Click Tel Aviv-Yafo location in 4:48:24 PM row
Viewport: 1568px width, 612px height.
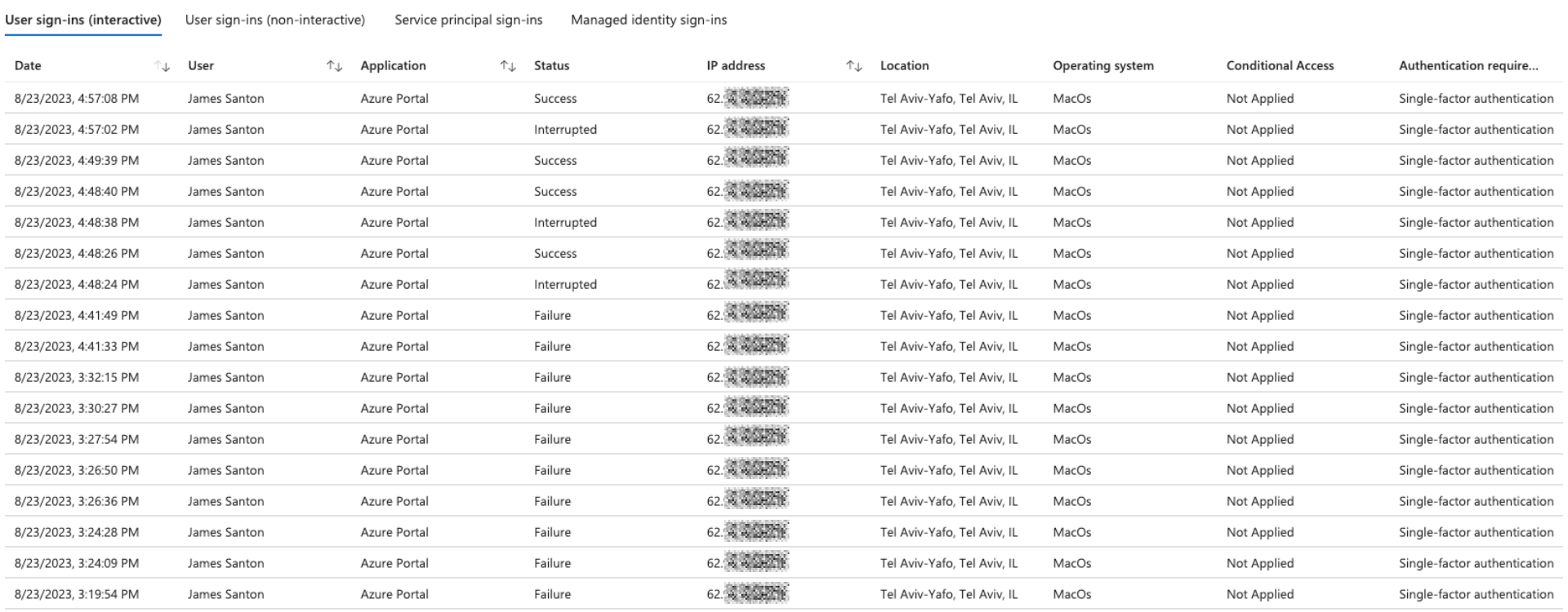tap(949, 285)
